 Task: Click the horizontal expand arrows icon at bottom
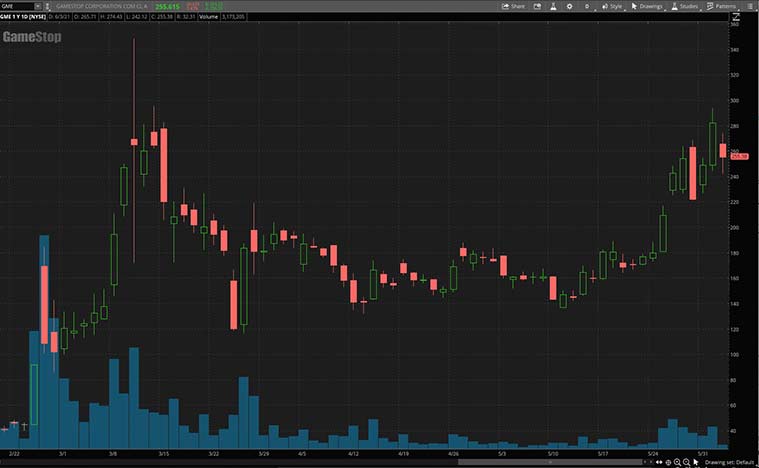tap(658, 462)
